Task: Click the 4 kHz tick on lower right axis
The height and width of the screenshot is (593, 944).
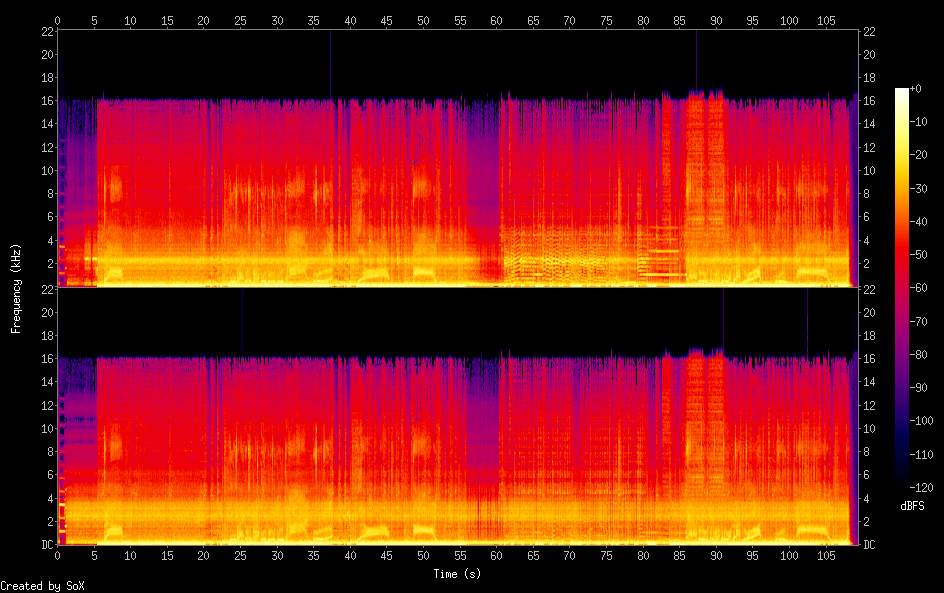Action: coord(866,498)
